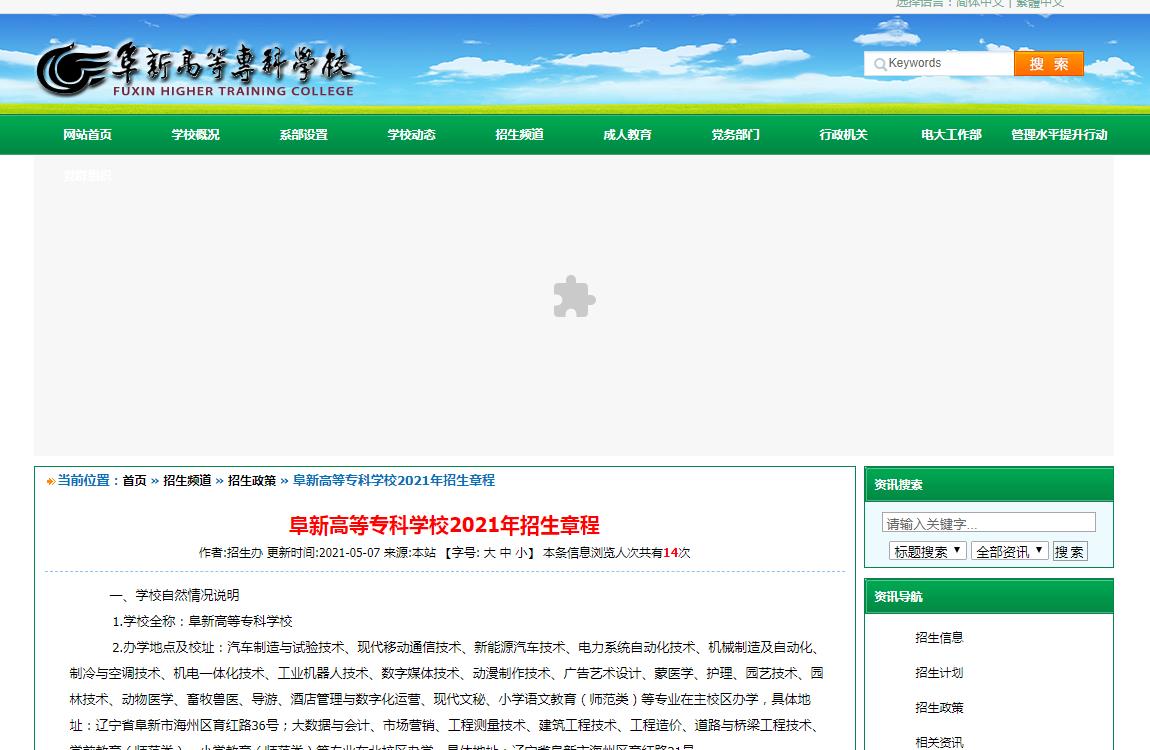Select 招生频道 in the green nav bar
Viewport: 1150px width, 750px height.
coord(519,135)
